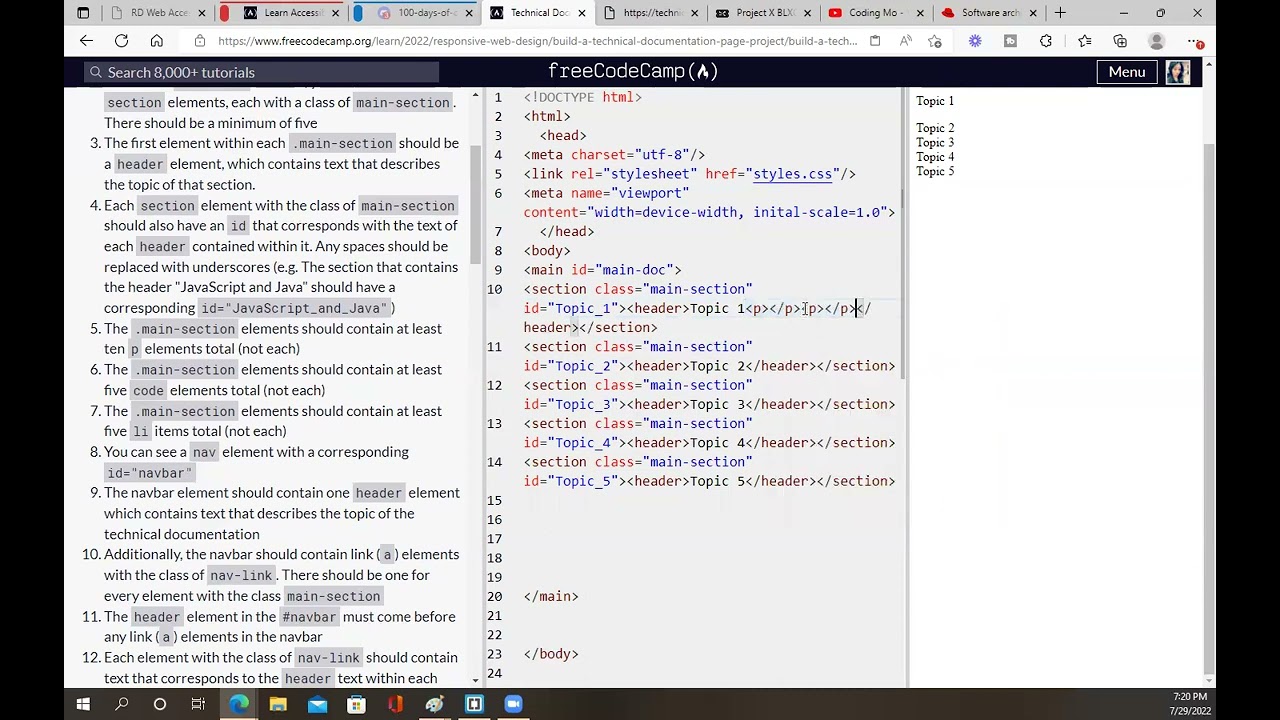
Task: Open Collections icon in toolbar
Action: (x=1120, y=41)
